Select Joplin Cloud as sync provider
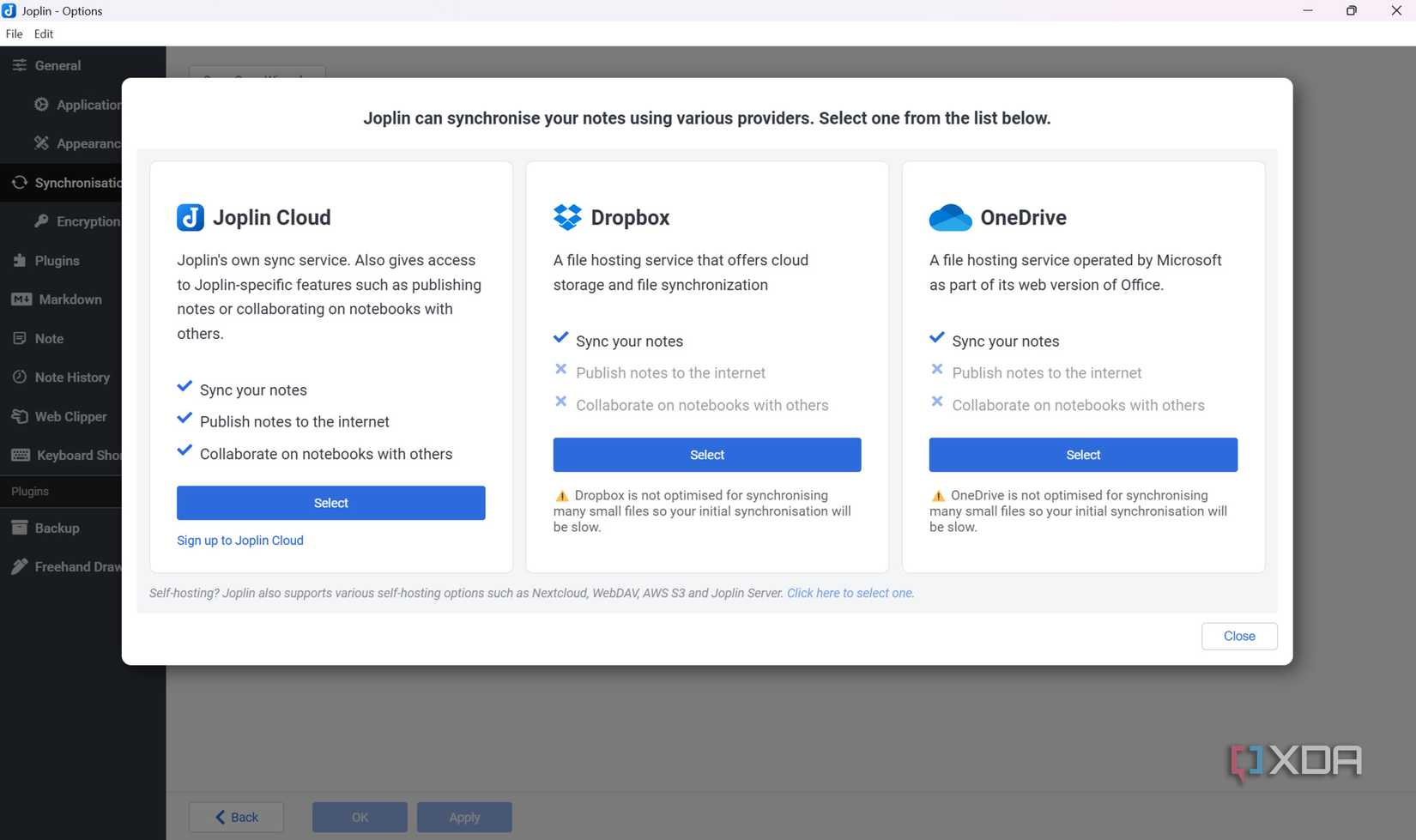Screen dimensions: 1416x840 [x=330, y=503]
